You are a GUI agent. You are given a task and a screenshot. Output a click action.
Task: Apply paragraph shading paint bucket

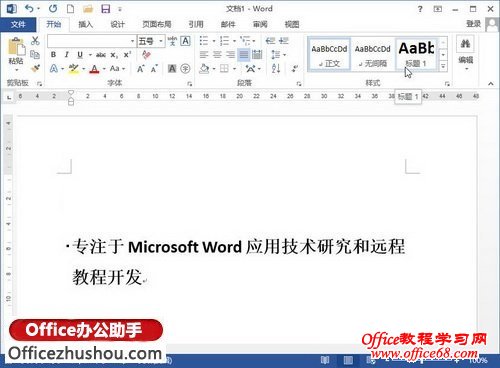pyautogui.click(x=204, y=69)
